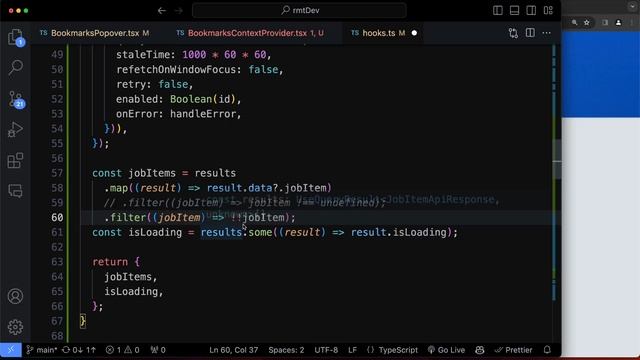
Task: Open editor More Actions ellipsis
Action: pyautogui.click(x=547, y=33)
